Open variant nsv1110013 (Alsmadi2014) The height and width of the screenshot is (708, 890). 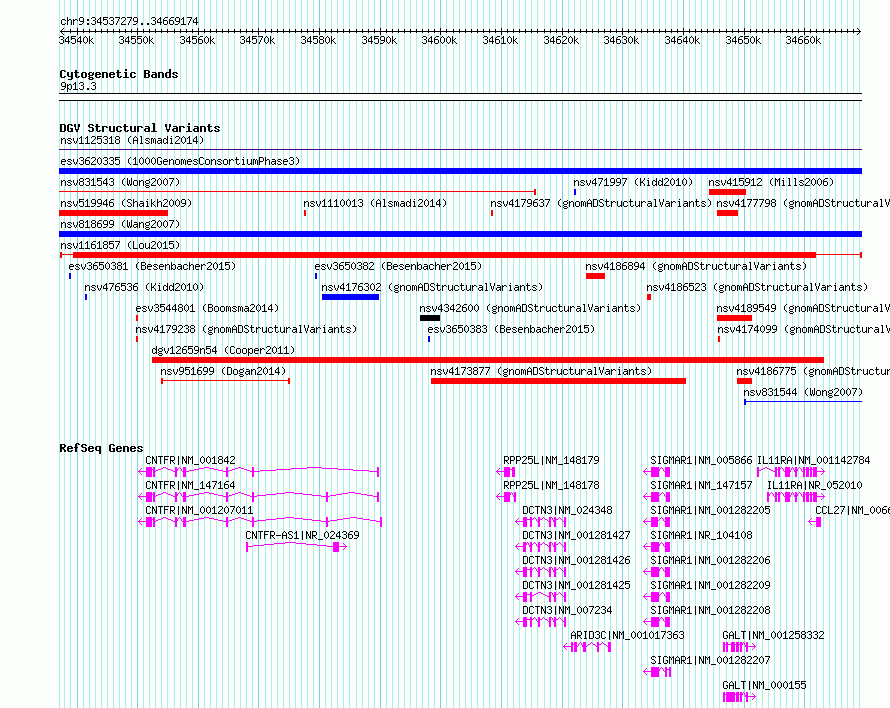pos(375,203)
